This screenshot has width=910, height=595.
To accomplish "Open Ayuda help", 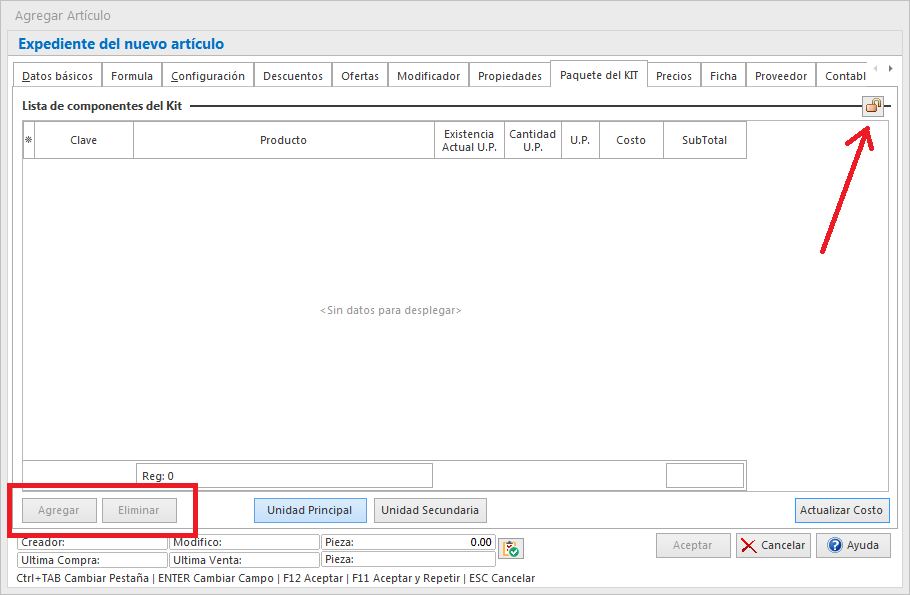I will pyautogui.click(x=853, y=545).
